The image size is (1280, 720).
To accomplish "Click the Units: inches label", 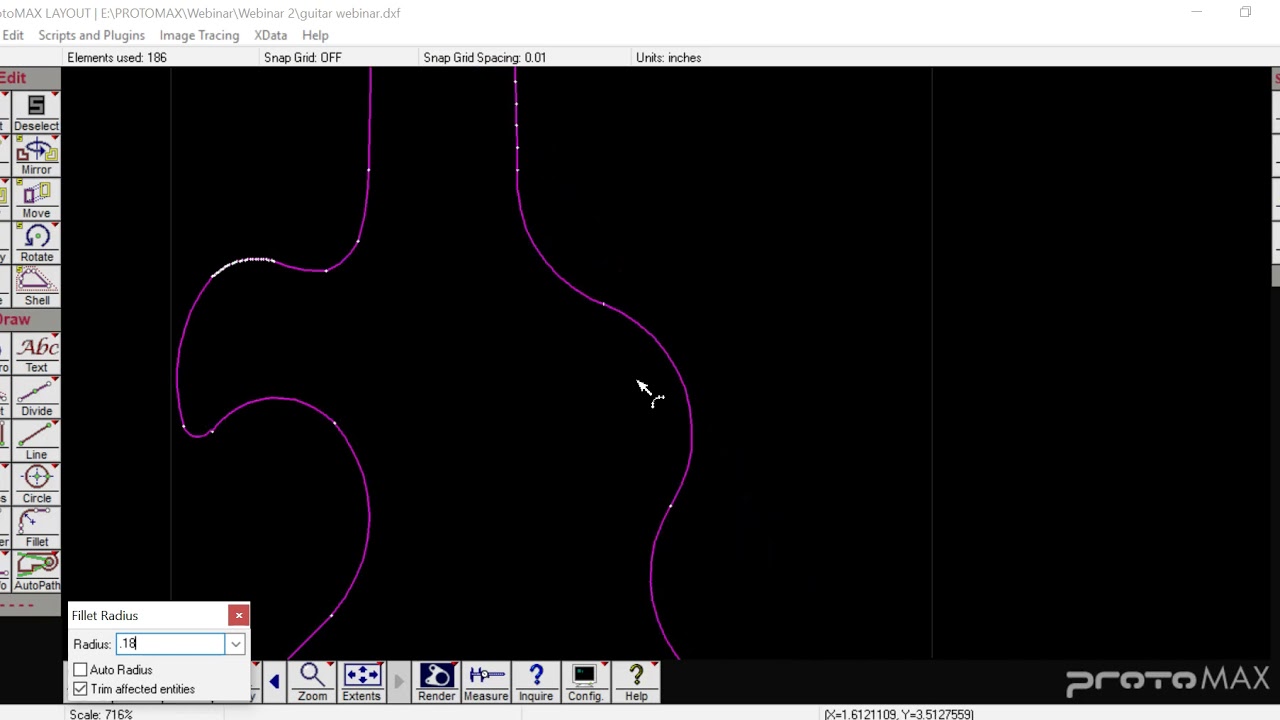I will (x=668, y=57).
